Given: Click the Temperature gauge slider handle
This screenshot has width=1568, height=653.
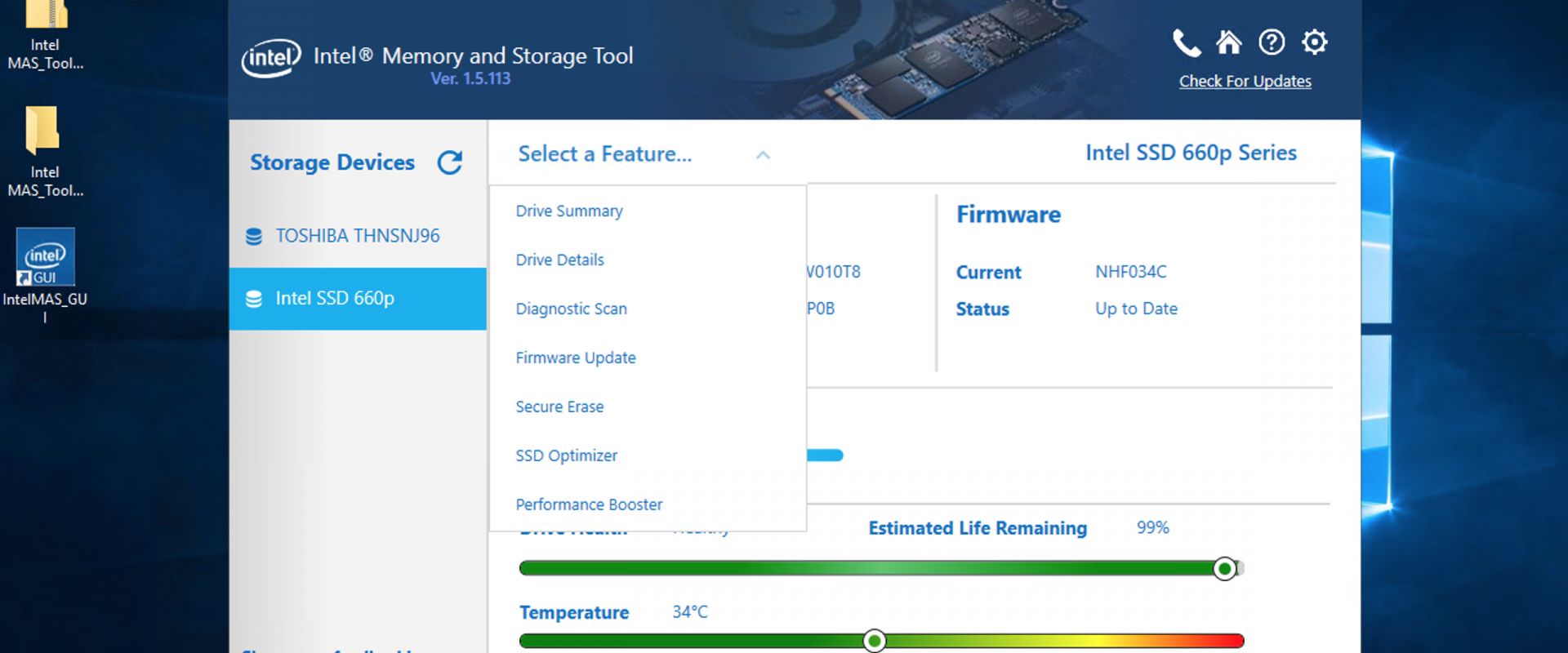Looking at the screenshot, I should point(874,642).
